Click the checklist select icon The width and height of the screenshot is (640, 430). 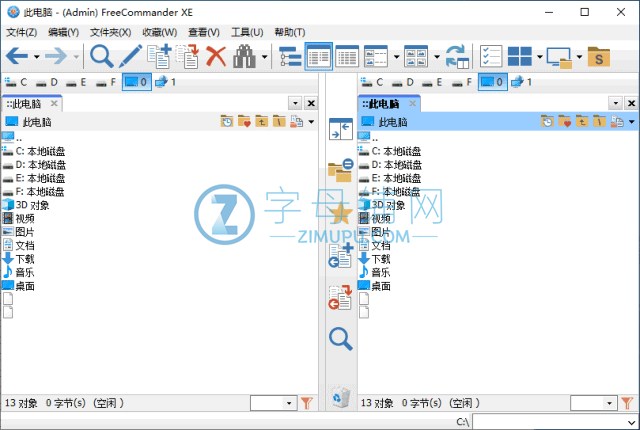click(x=491, y=56)
